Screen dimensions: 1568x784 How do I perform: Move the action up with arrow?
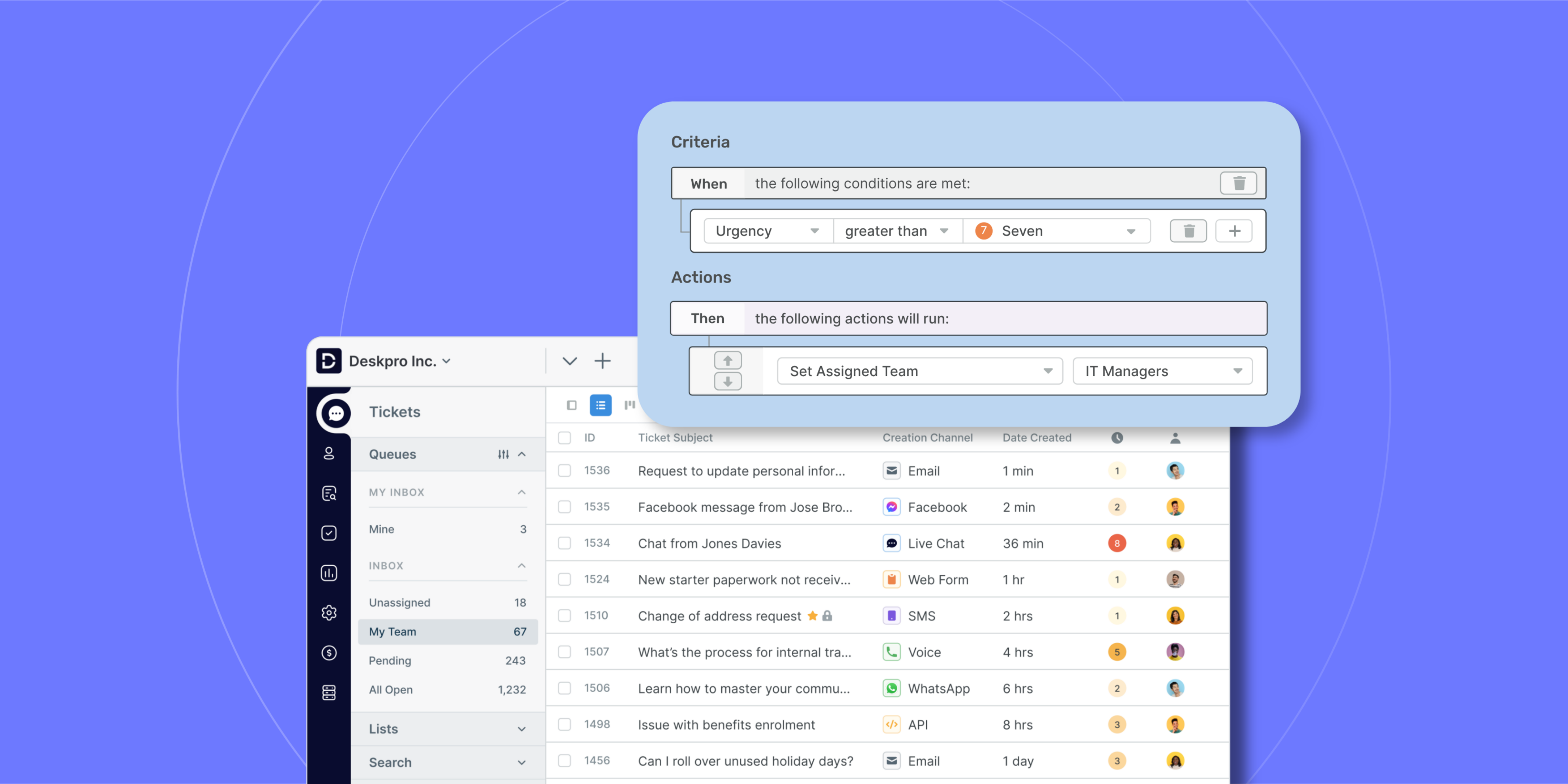(727, 360)
